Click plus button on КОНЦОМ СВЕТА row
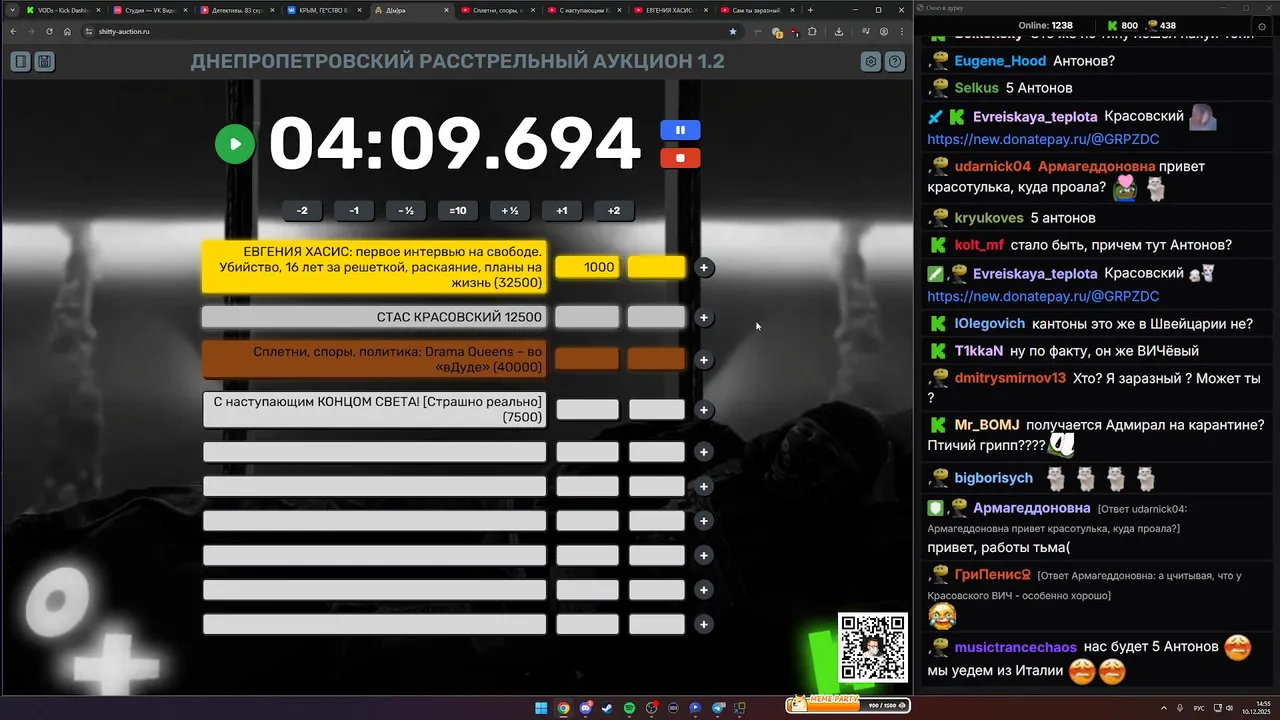Viewport: 1280px width, 720px height. click(704, 410)
